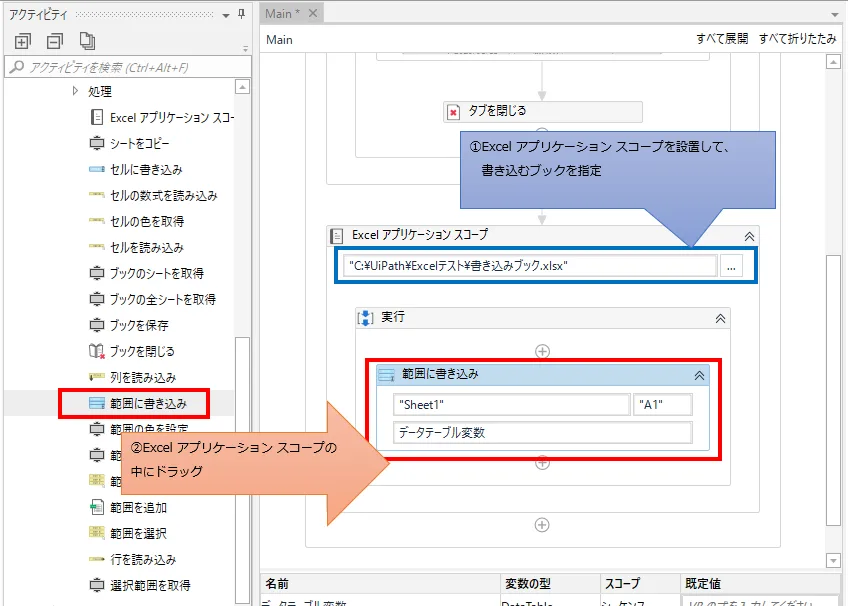Screen dimensions: 848x606
Task: Click the plus circle below 範囲に書き込み
Action: click(x=541, y=462)
